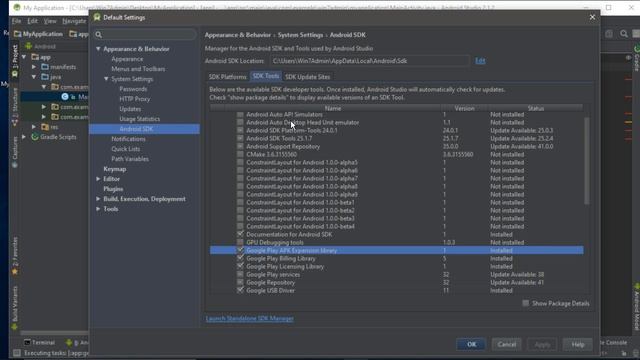Open the Navigate menu
The image size is (640, 360).
pos(74,21)
